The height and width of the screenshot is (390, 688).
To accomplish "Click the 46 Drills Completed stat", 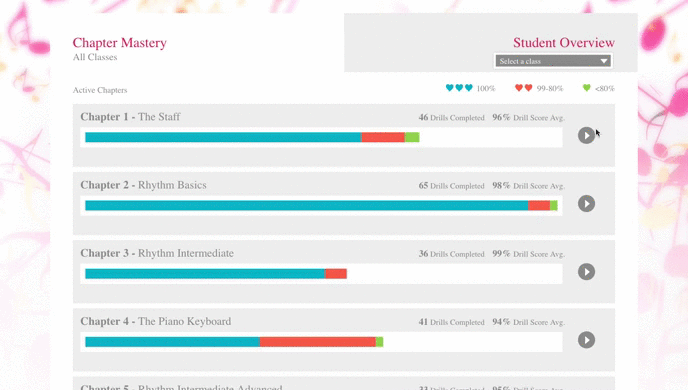I will click(x=452, y=118).
